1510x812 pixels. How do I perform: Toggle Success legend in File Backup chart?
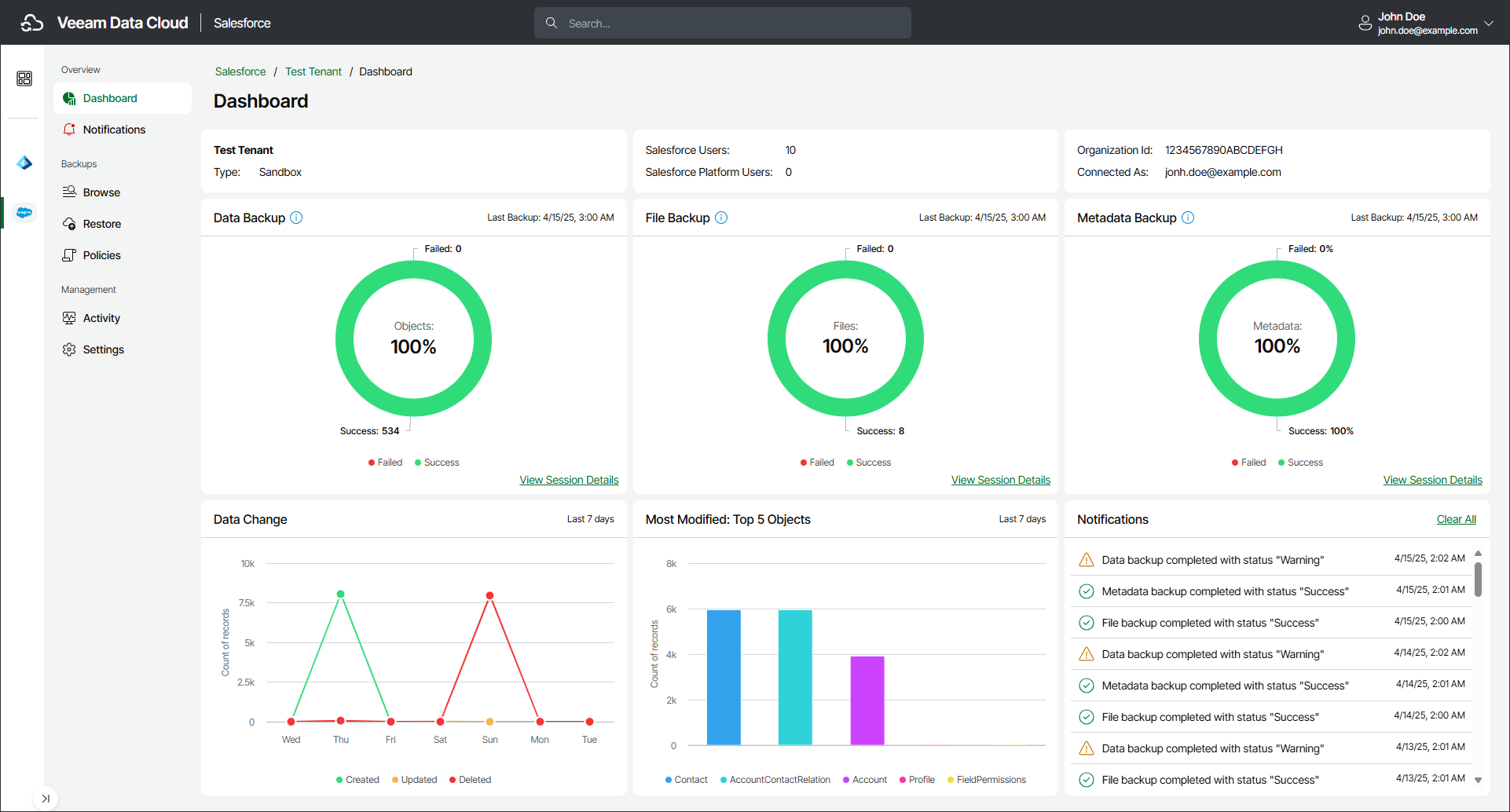[x=869, y=463]
